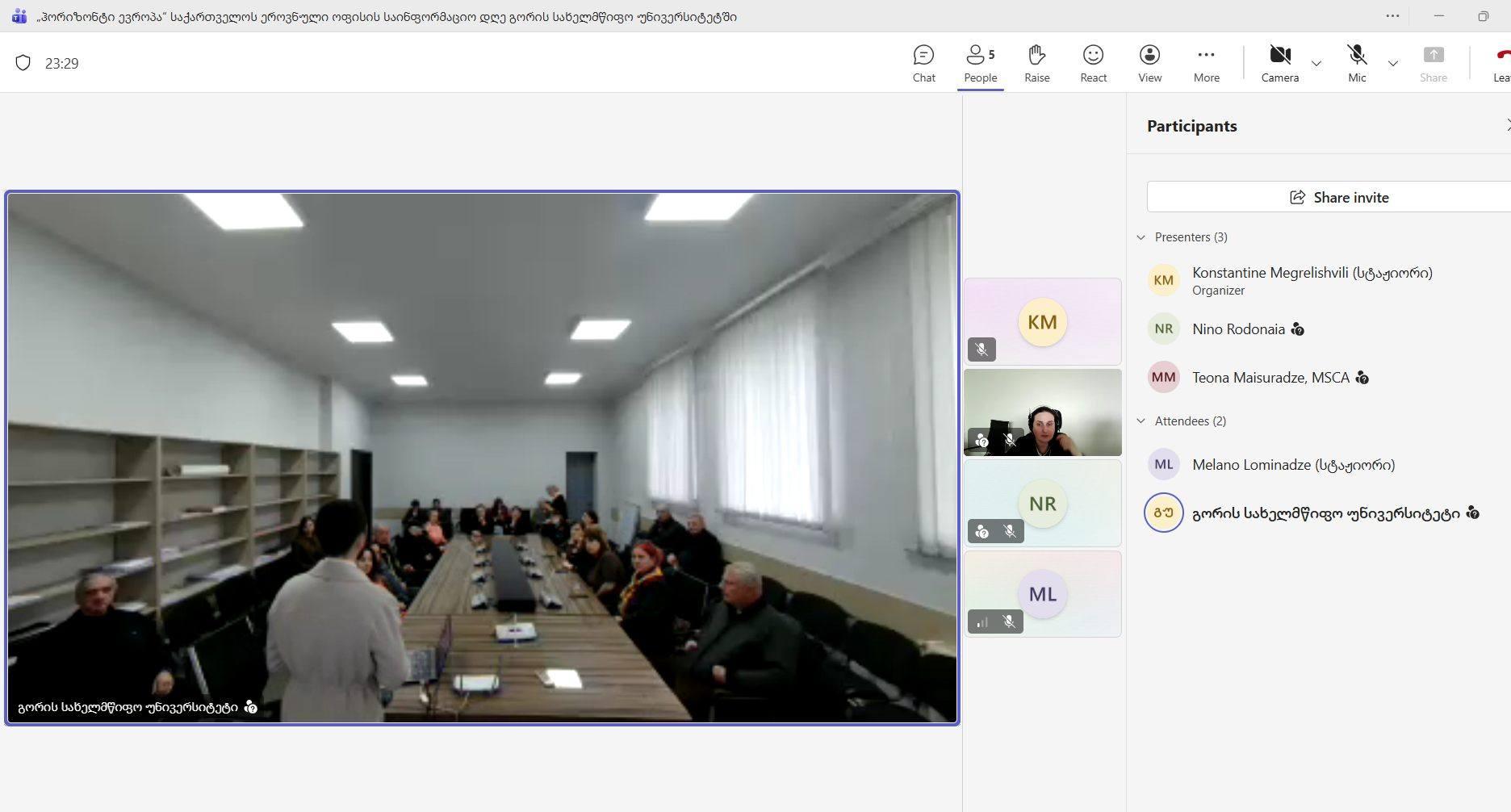Open the Chat panel
This screenshot has height=812, width=1511.
pyautogui.click(x=923, y=63)
